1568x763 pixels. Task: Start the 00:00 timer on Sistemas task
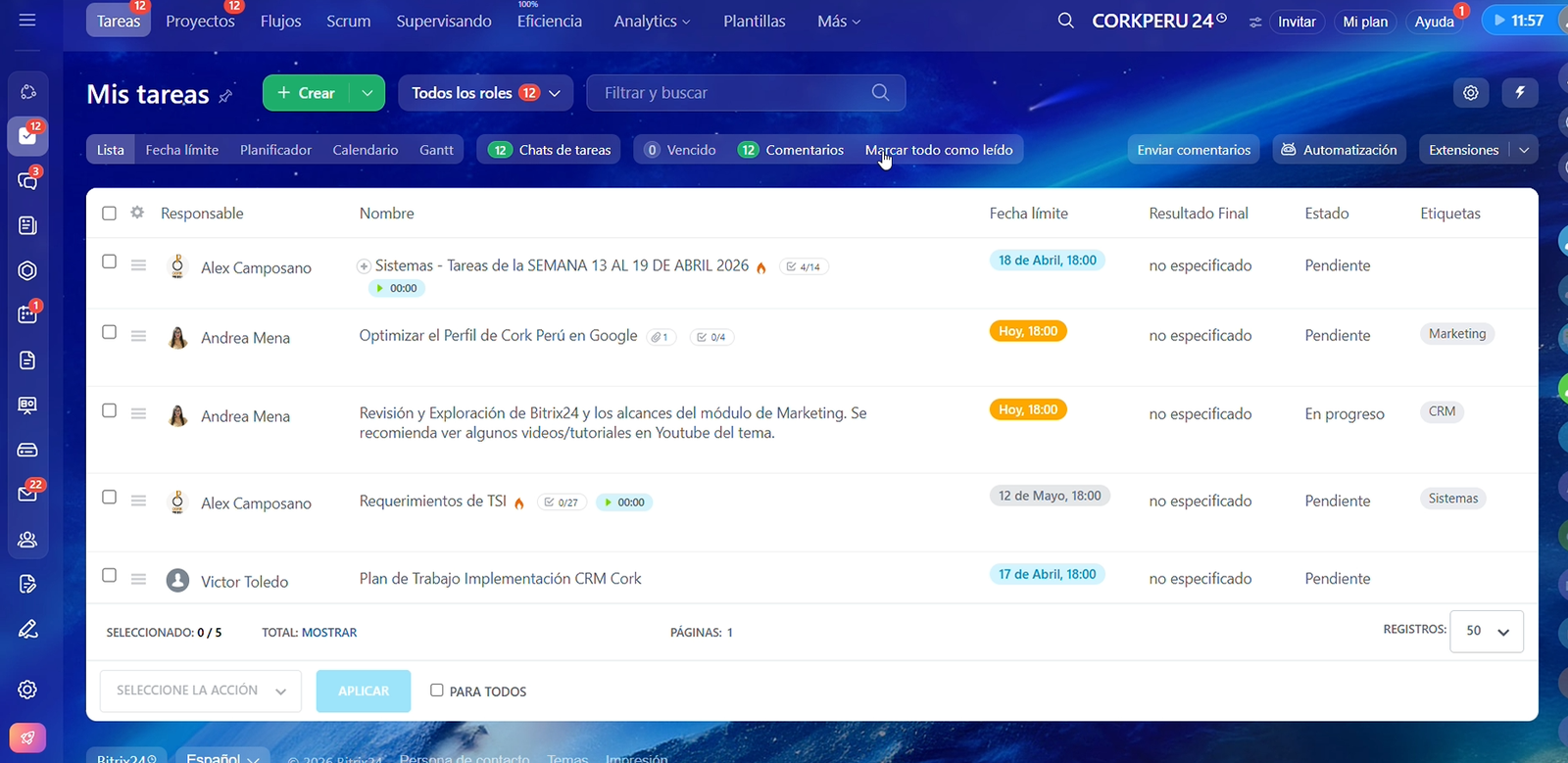(x=397, y=288)
